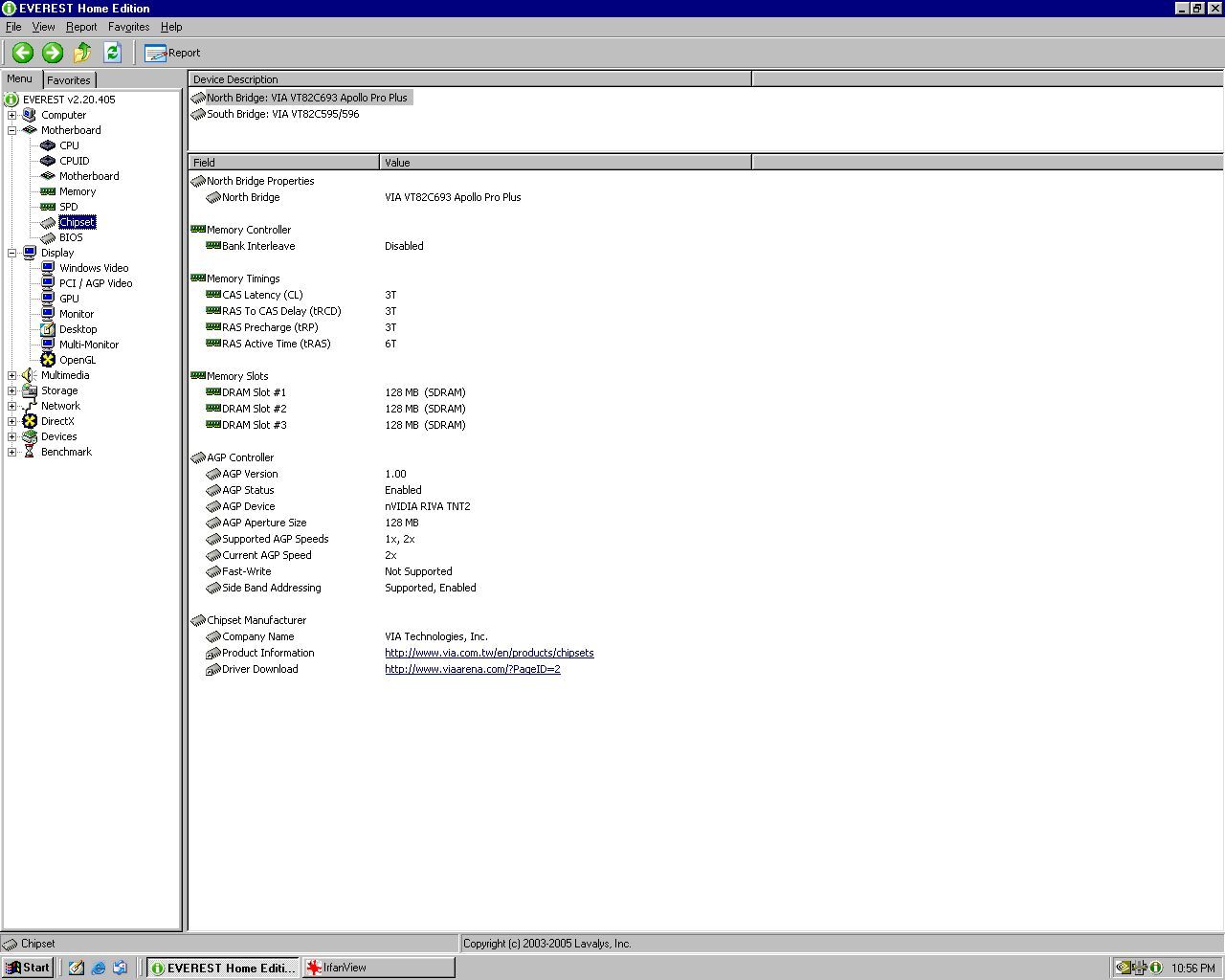This screenshot has height=980, width=1225.
Task: Launch Internet Explorer from quick launch
Action: (x=98, y=968)
